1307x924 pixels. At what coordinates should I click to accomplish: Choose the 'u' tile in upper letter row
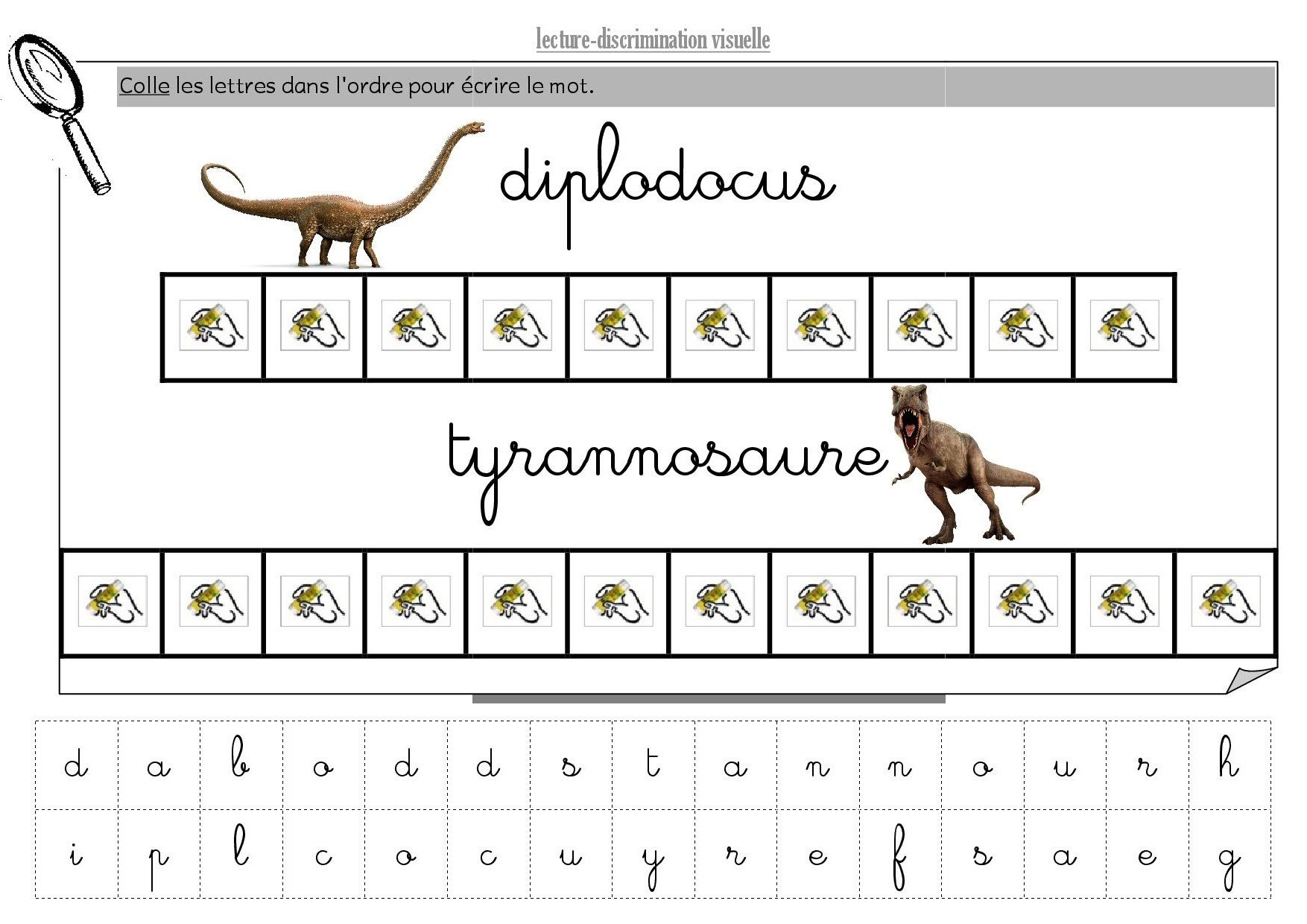pos(1065,765)
